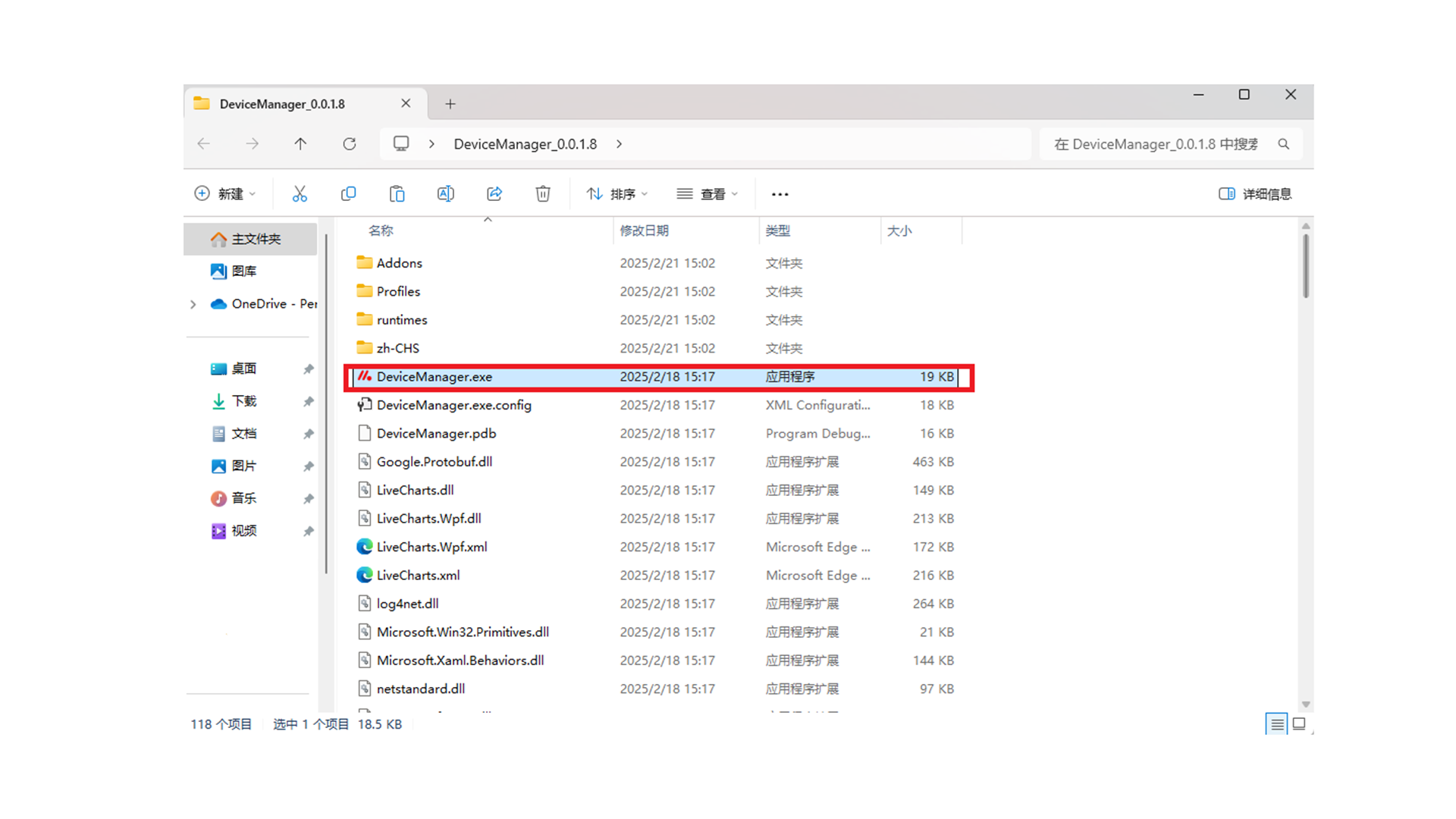Open Home in the navigation pane
Screen dimensions: 1456x819
pos(250,239)
